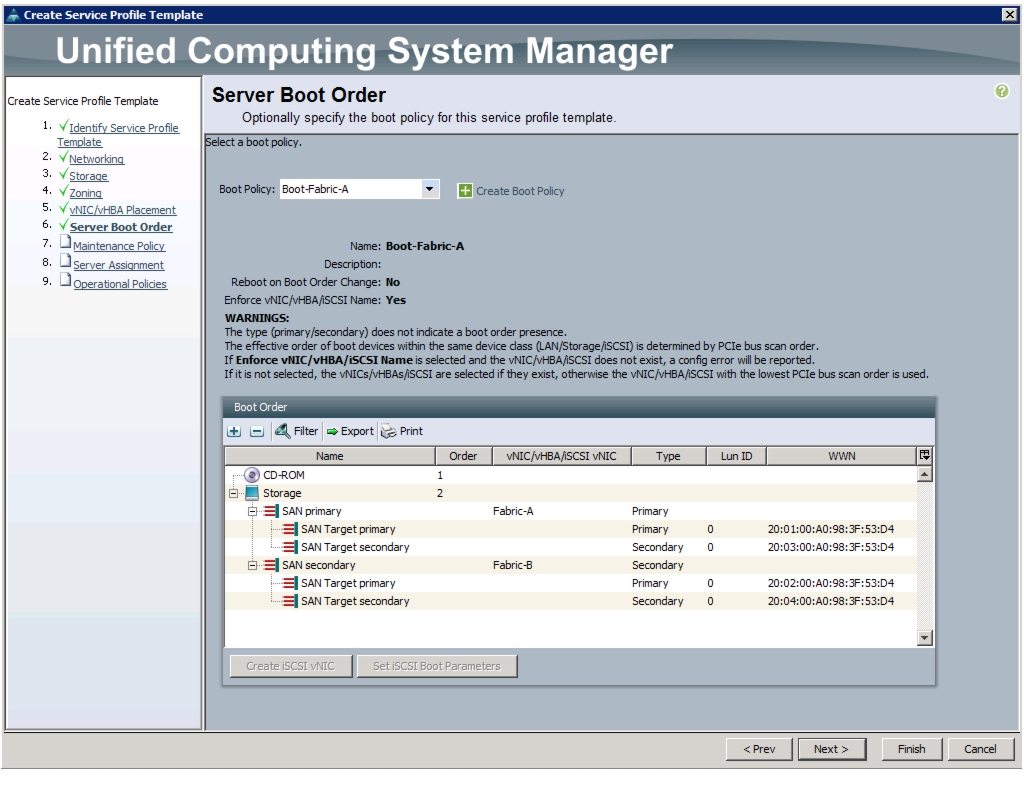
Task: Click the Next button
Action: click(x=831, y=749)
